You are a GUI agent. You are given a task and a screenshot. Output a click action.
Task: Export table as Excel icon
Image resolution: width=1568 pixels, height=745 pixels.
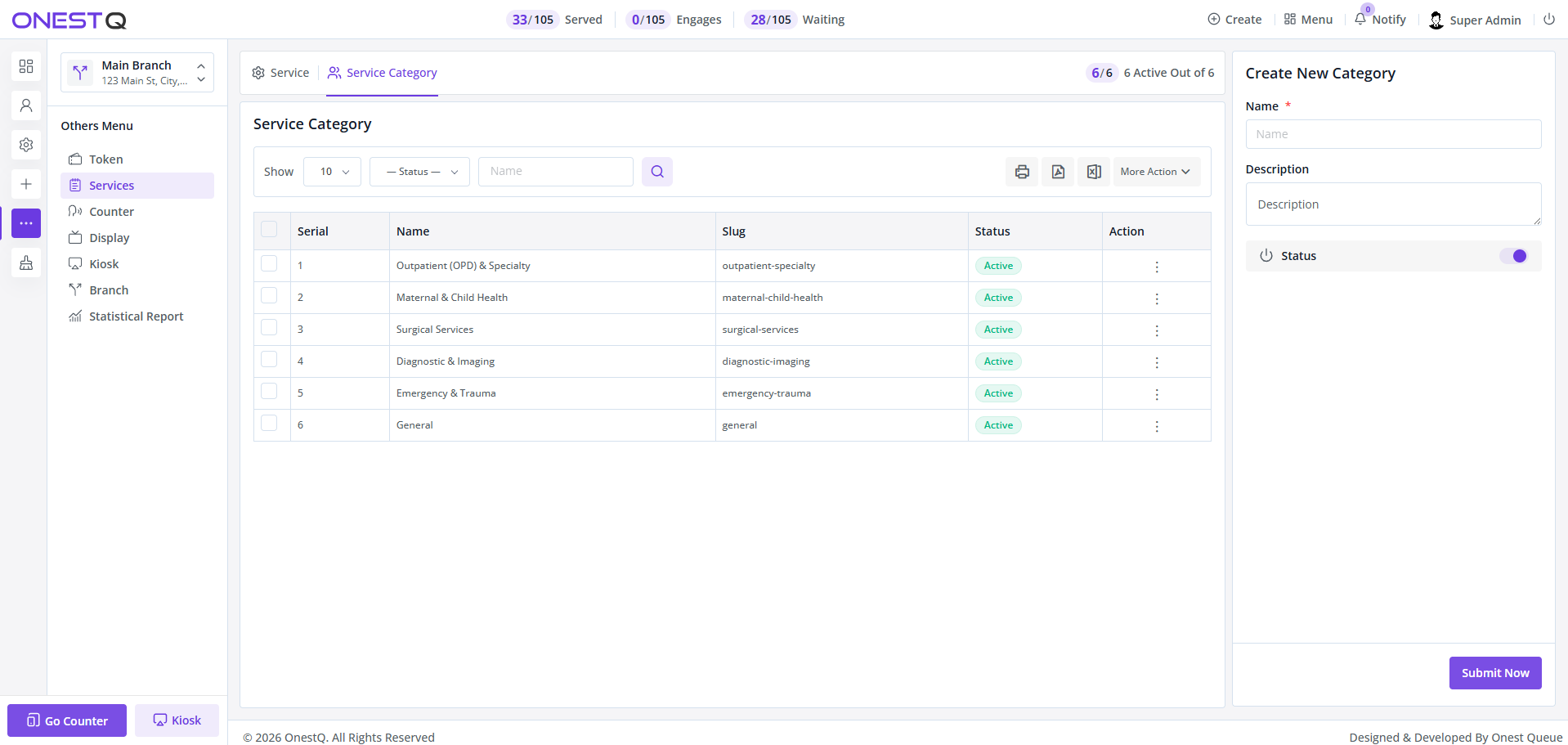click(x=1094, y=172)
